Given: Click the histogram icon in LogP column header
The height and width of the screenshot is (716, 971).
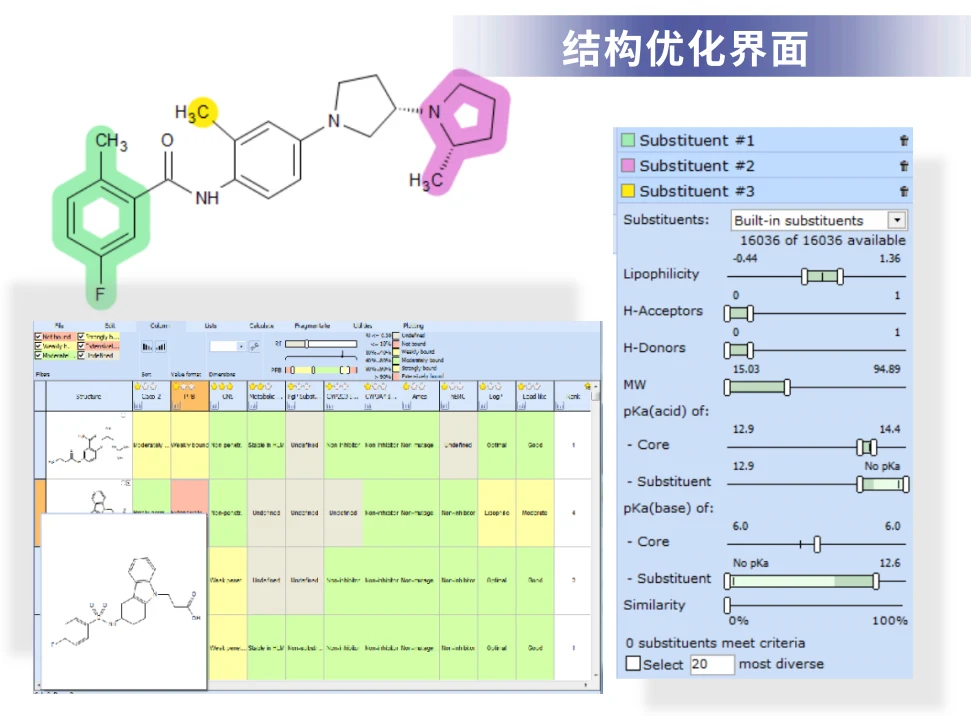Looking at the screenshot, I should tap(484, 405).
